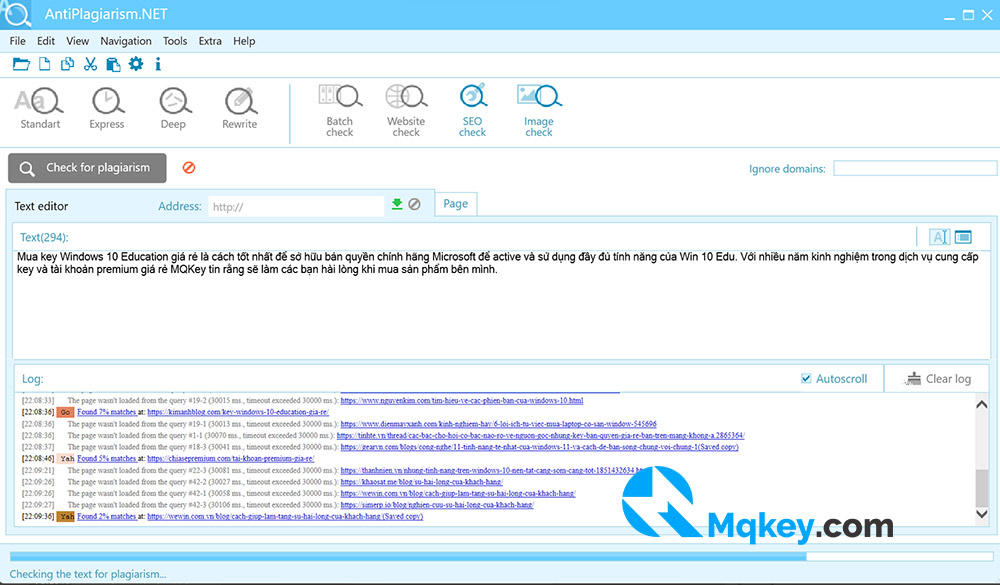1000x585 pixels.
Task: Choose the Rewrite mode
Action: (x=240, y=108)
